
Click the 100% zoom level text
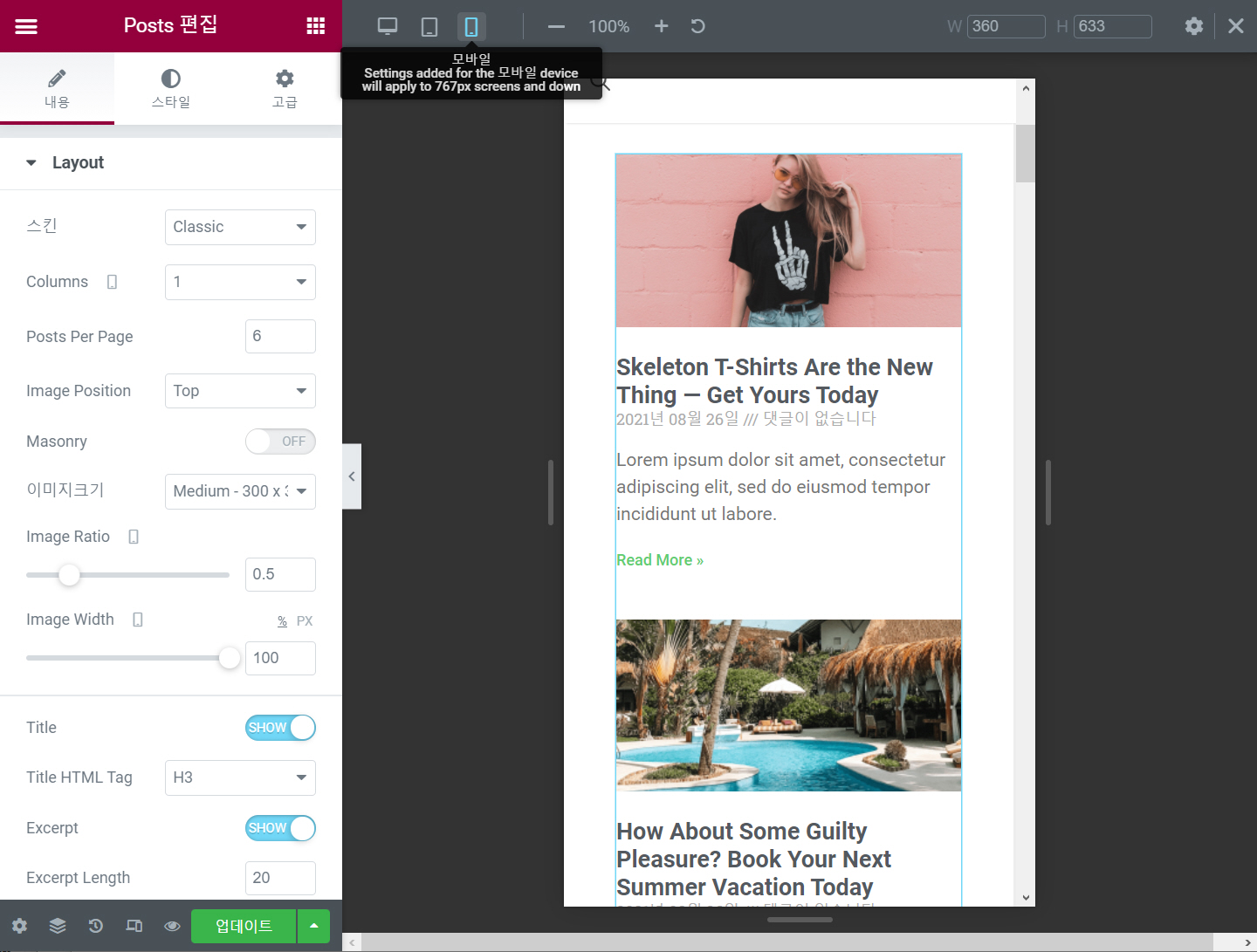click(x=608, y=26)
